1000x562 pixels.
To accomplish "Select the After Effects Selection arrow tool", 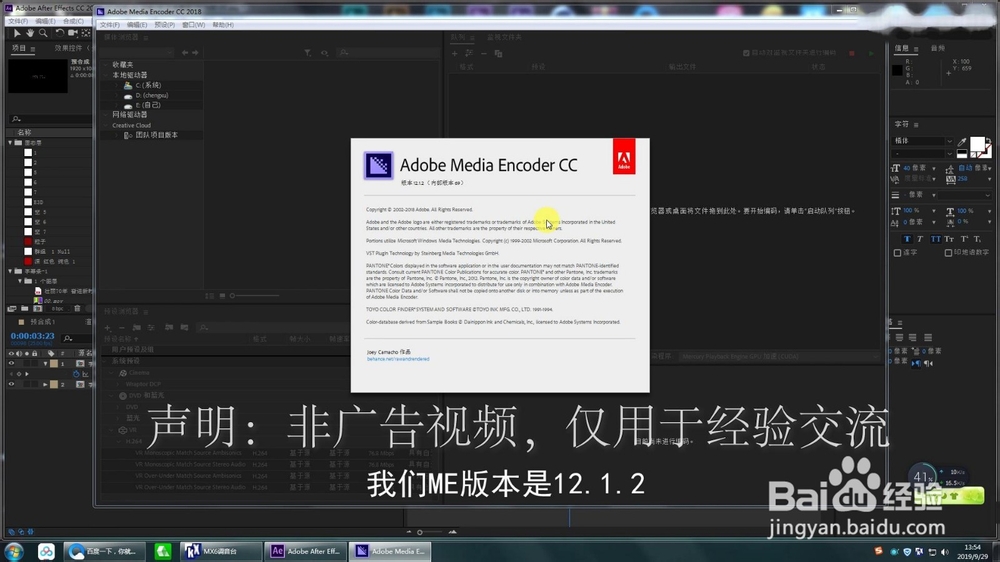I will click(x=17, y=33).
